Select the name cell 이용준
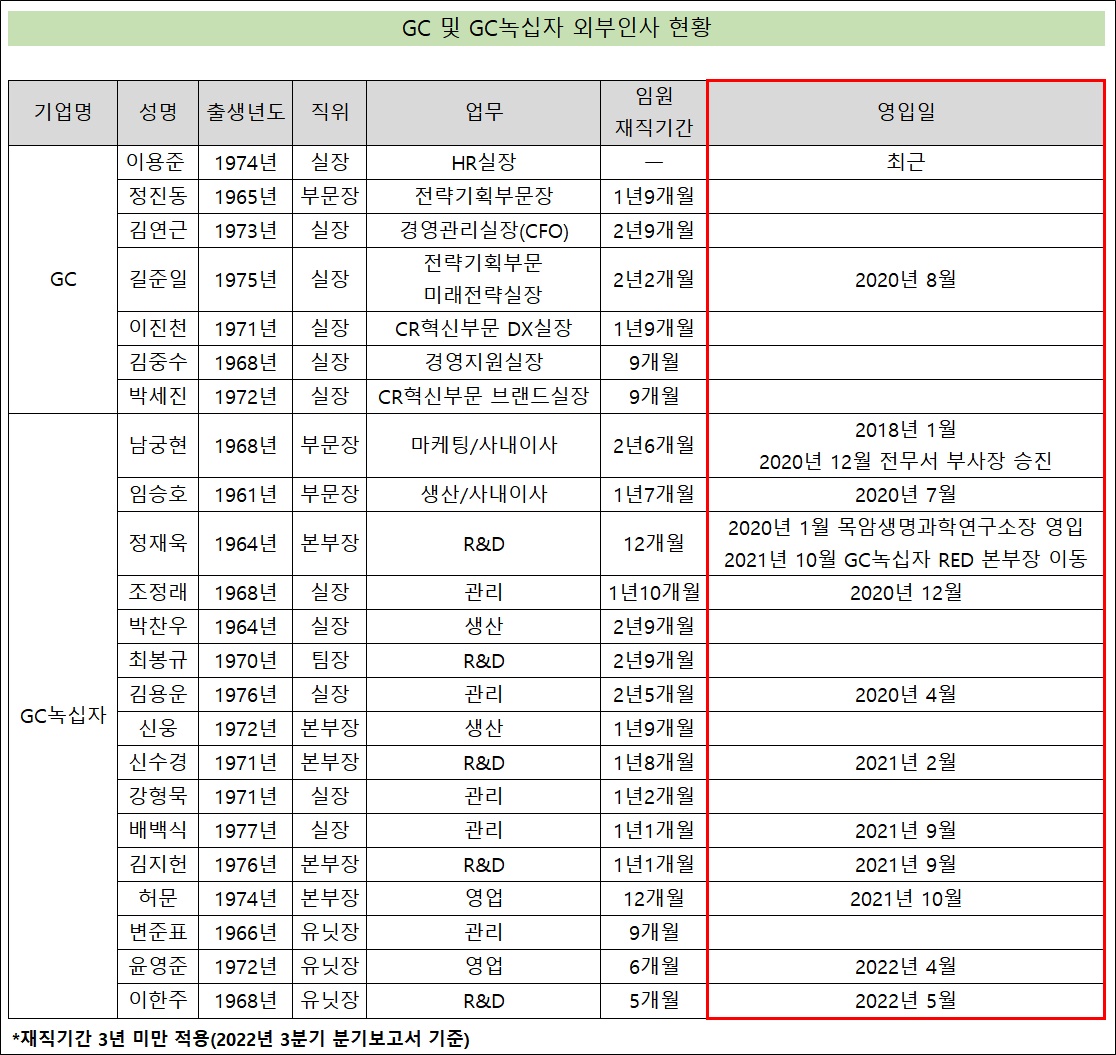The image size is (1116, 1055). 157,162
